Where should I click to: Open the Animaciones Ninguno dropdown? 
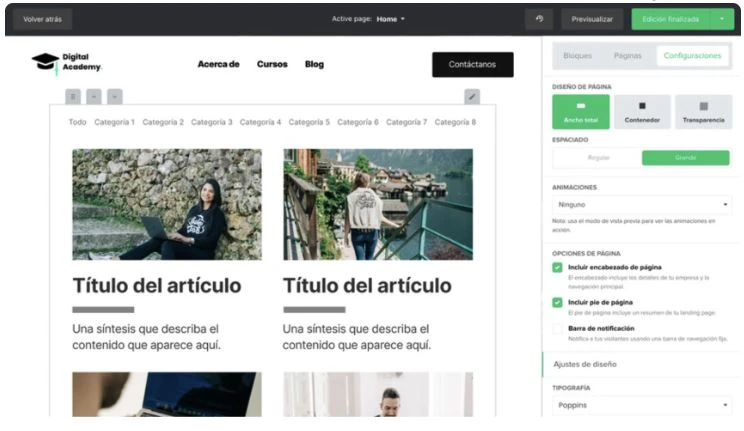coord(642,205)
